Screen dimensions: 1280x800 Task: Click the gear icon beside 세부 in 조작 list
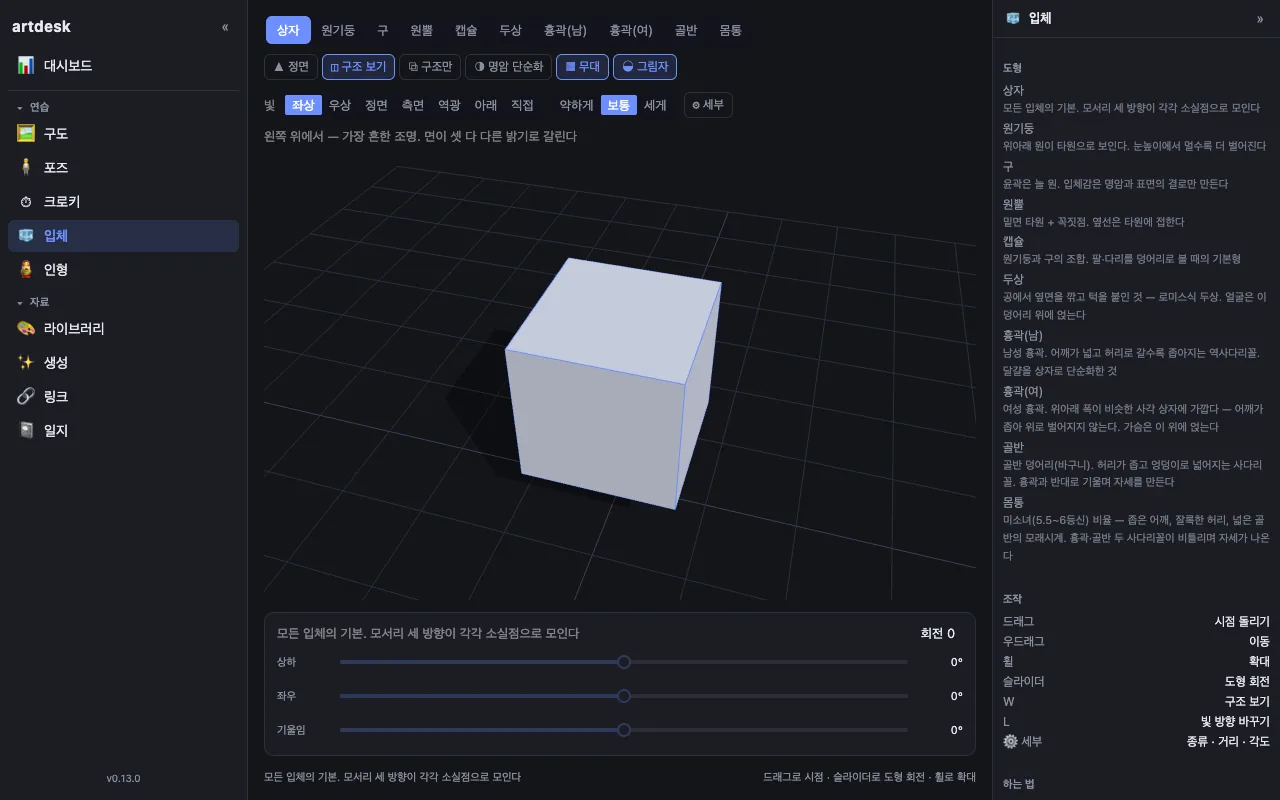click(x=1010, y=741)
